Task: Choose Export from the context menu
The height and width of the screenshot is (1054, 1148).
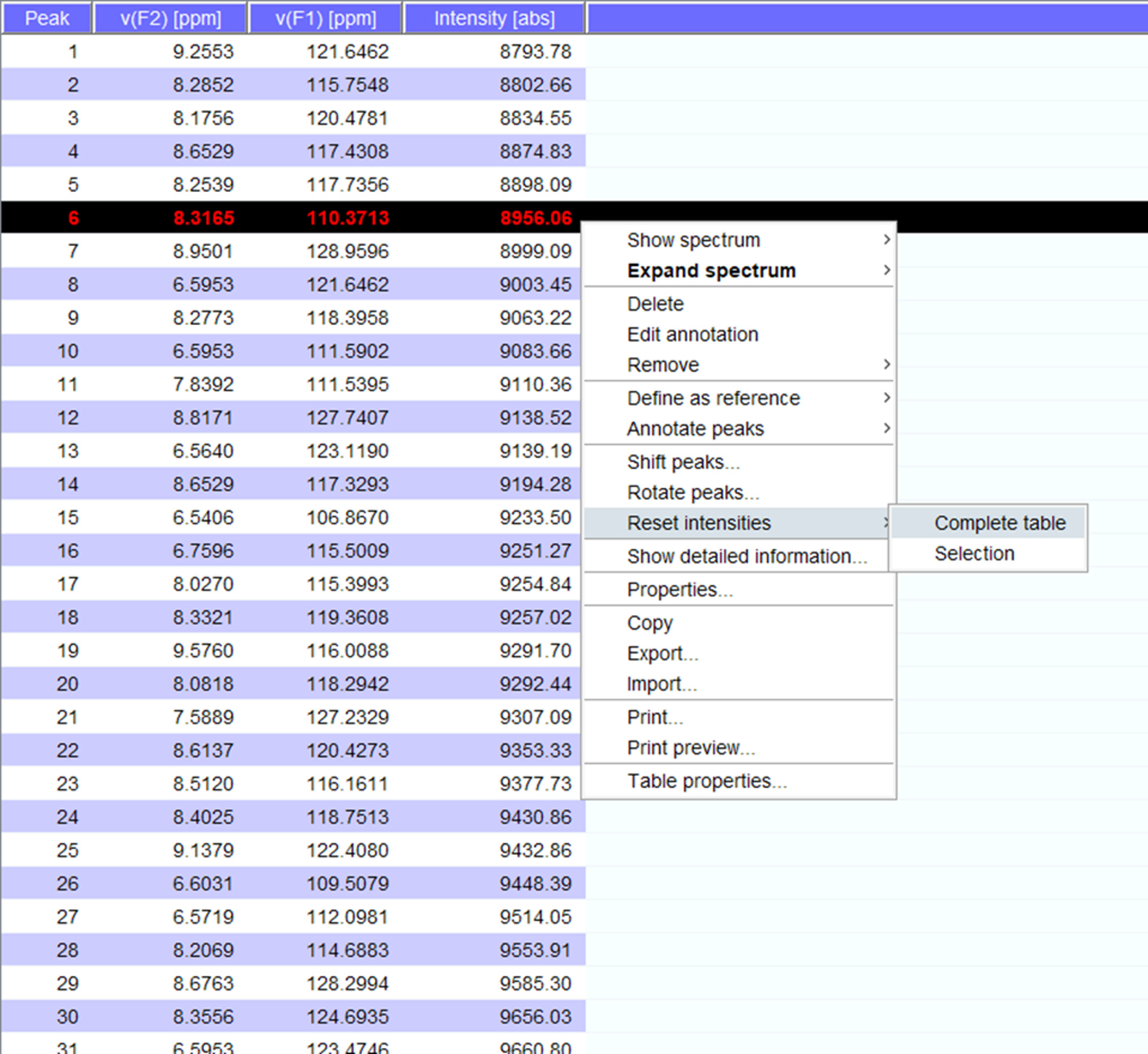Action: (662, 653)
